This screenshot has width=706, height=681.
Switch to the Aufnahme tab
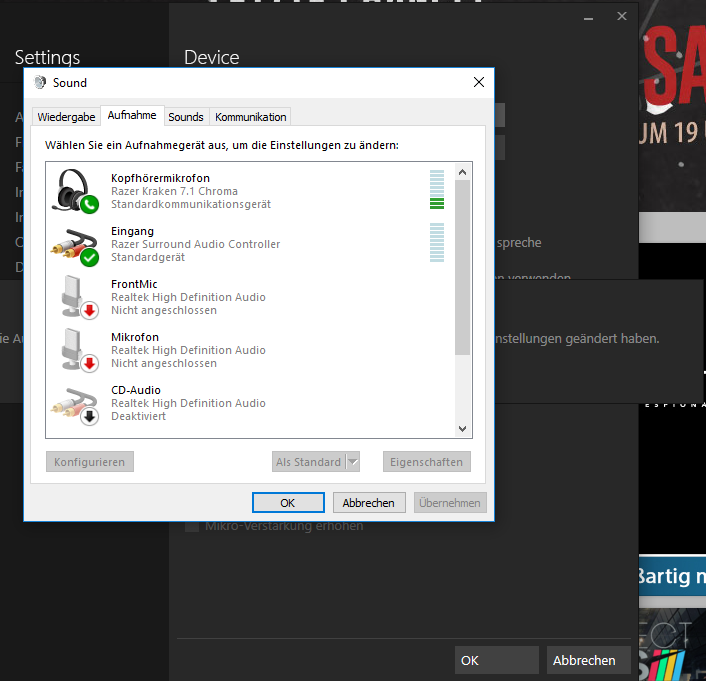pos(132,115)
